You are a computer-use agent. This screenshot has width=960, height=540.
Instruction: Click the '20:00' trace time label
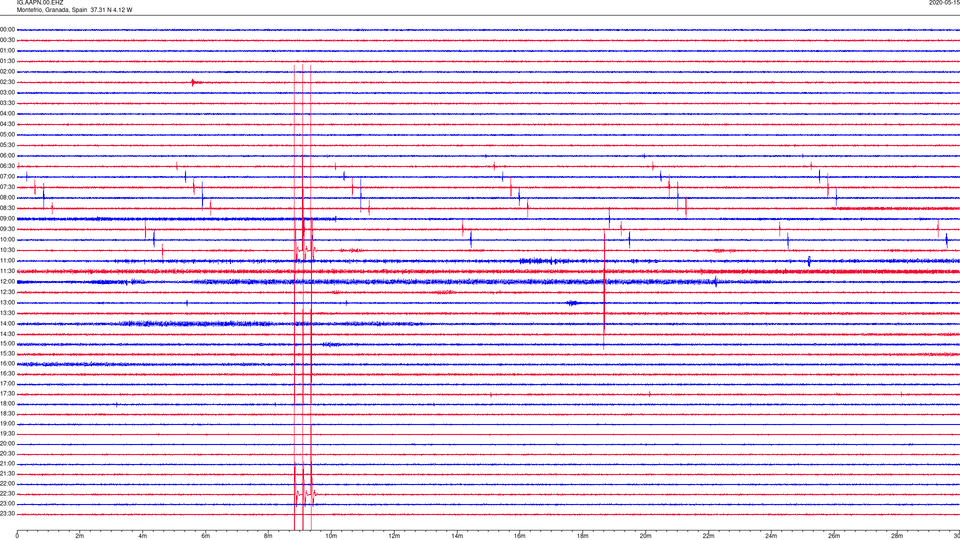click(x=7, y=444)
